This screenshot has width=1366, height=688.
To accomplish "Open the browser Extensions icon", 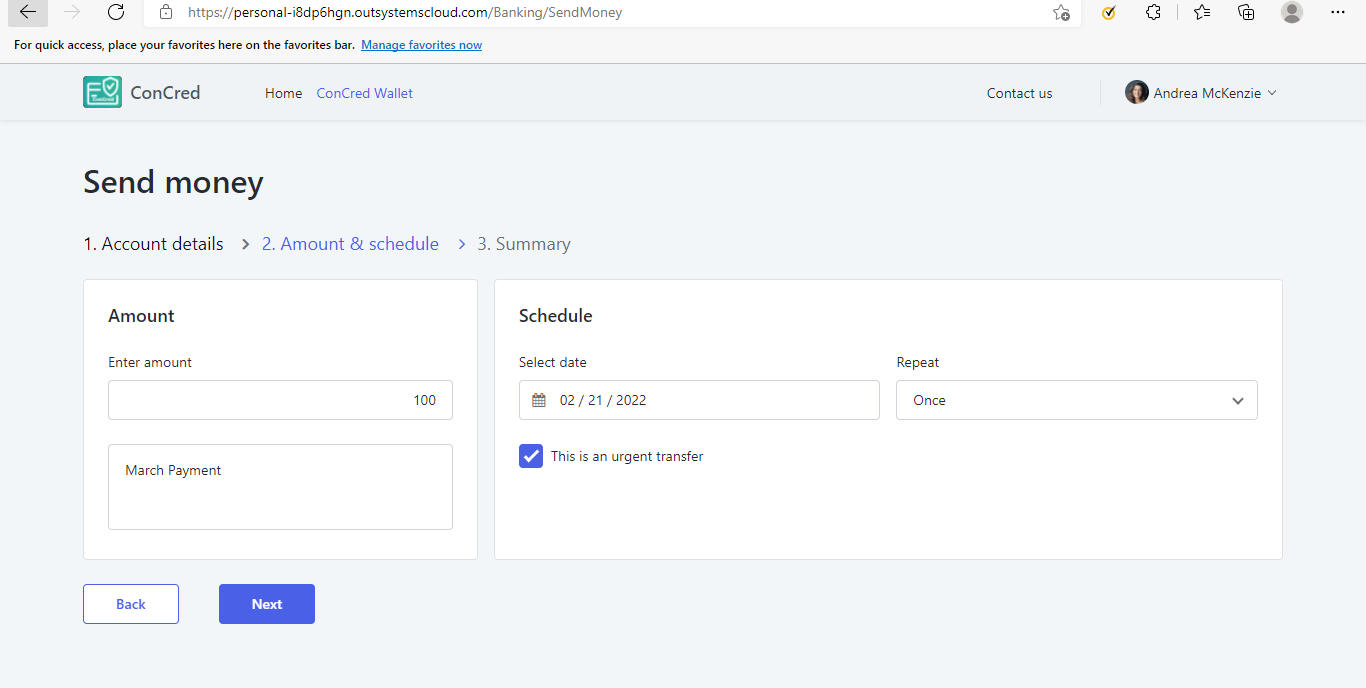I will point(1153,13).
